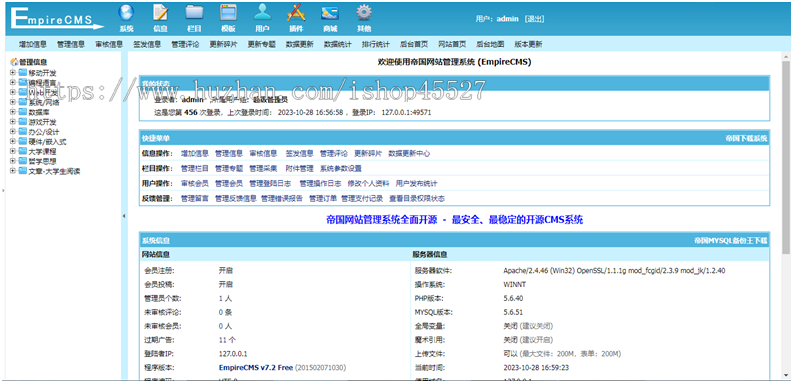Open the 信息 (Information) notepad icon
793x383 pixels.
click(x=160, y=13)
